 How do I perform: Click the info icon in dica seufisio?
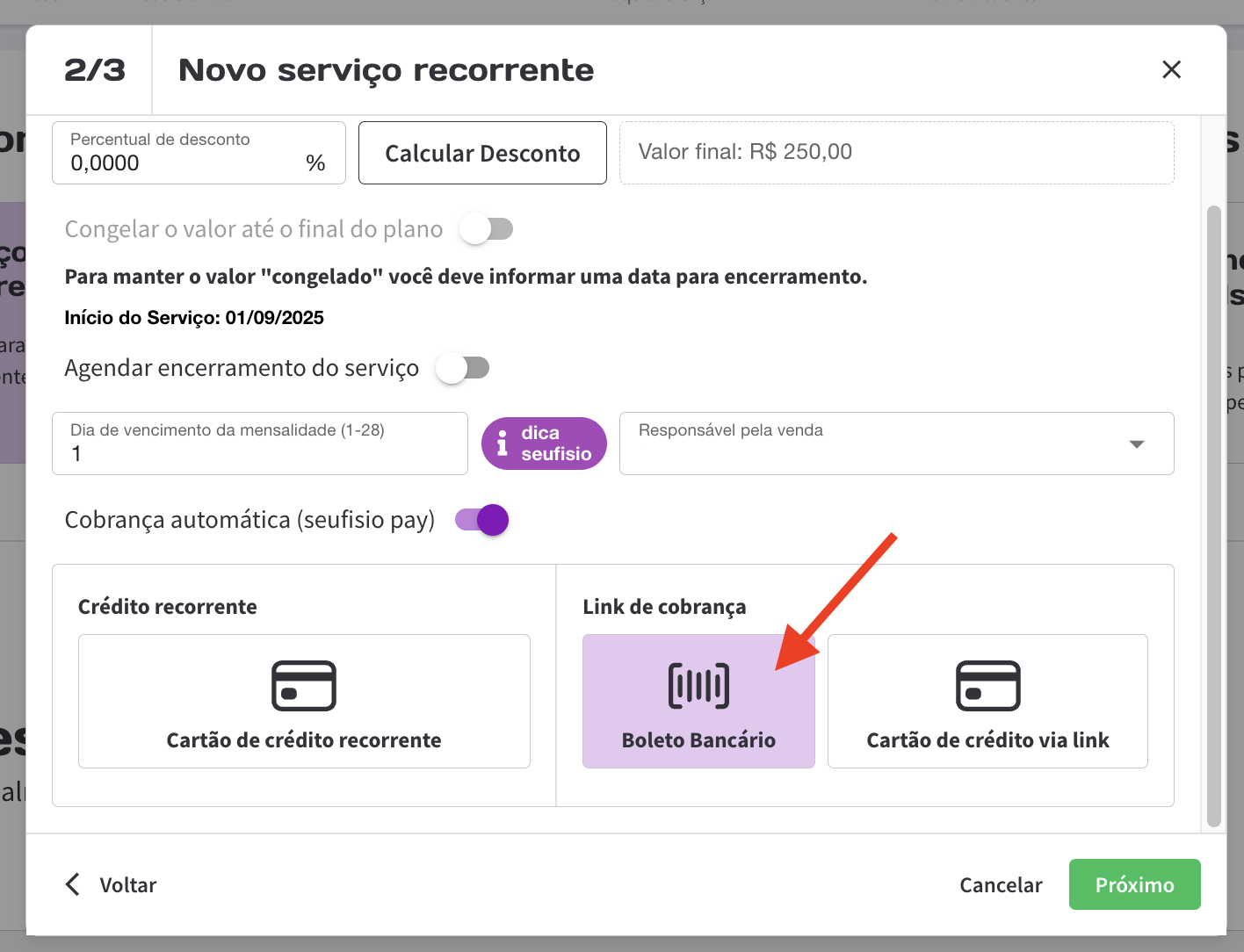pyautogui.click(x=503, y=443)
